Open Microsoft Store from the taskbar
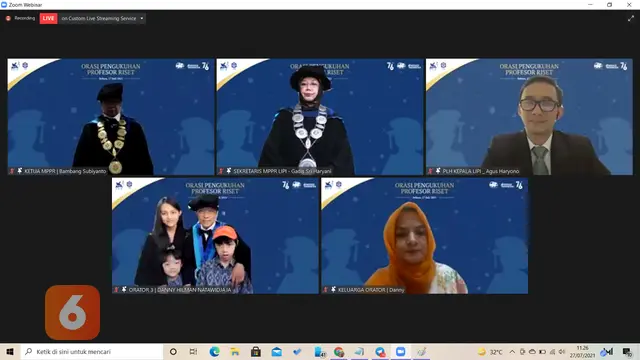Viewport: 640px width, 360px height. click(256, 351)
